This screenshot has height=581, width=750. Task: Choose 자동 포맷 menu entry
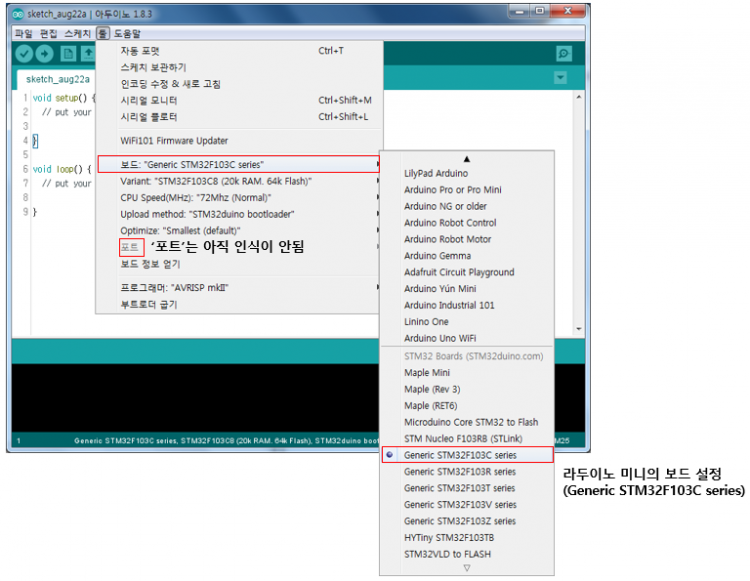[239, 51]
